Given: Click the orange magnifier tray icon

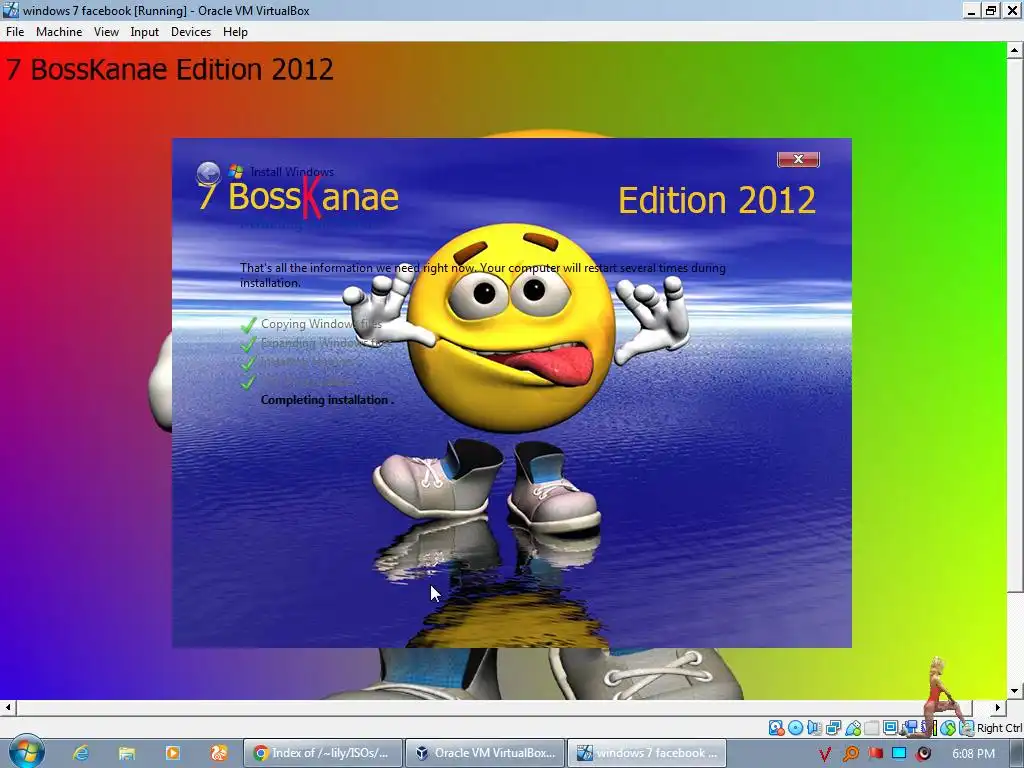Looking at the screenshot, I should tap(850, 754).
